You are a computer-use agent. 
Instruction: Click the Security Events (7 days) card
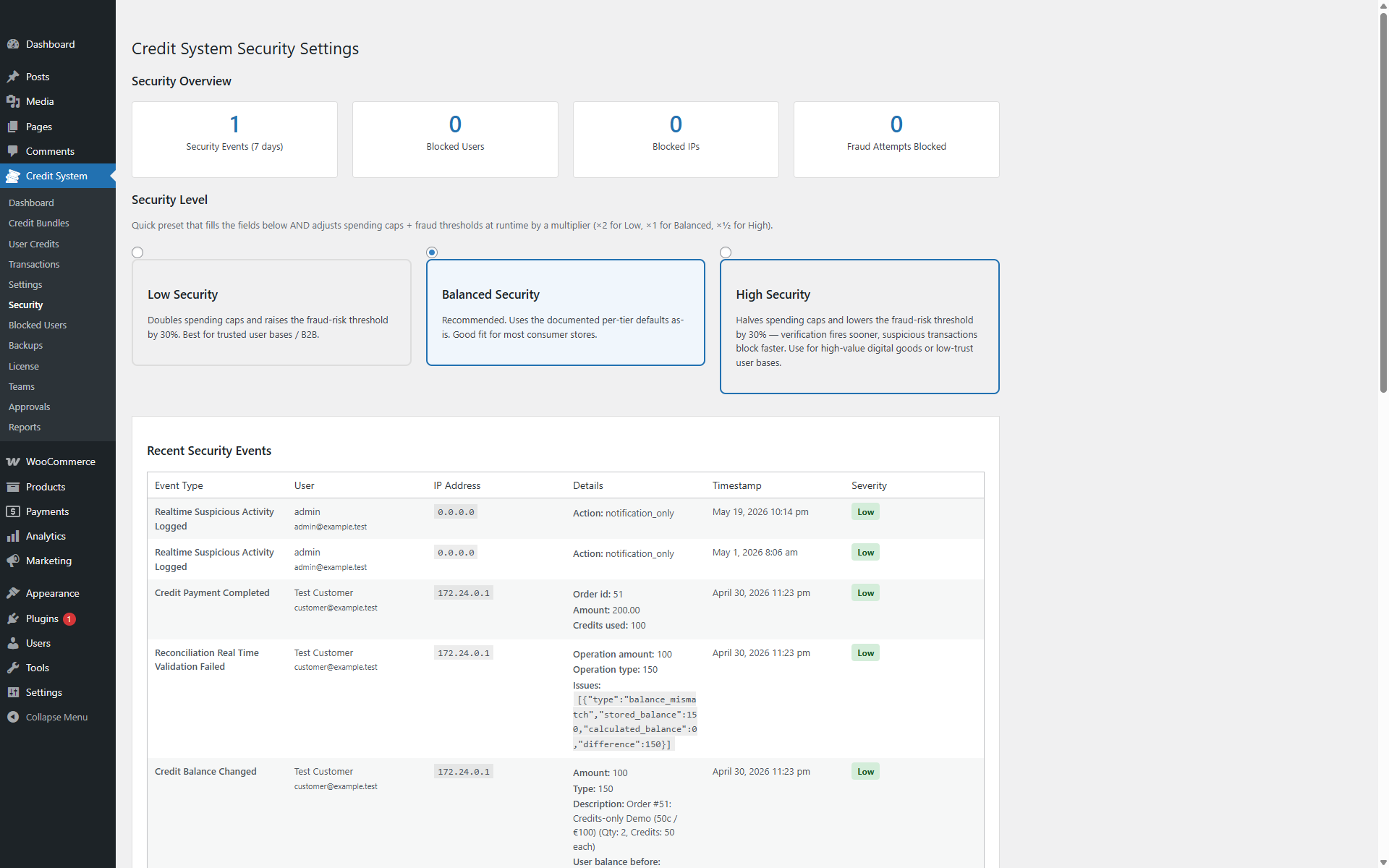pos(234,140)
